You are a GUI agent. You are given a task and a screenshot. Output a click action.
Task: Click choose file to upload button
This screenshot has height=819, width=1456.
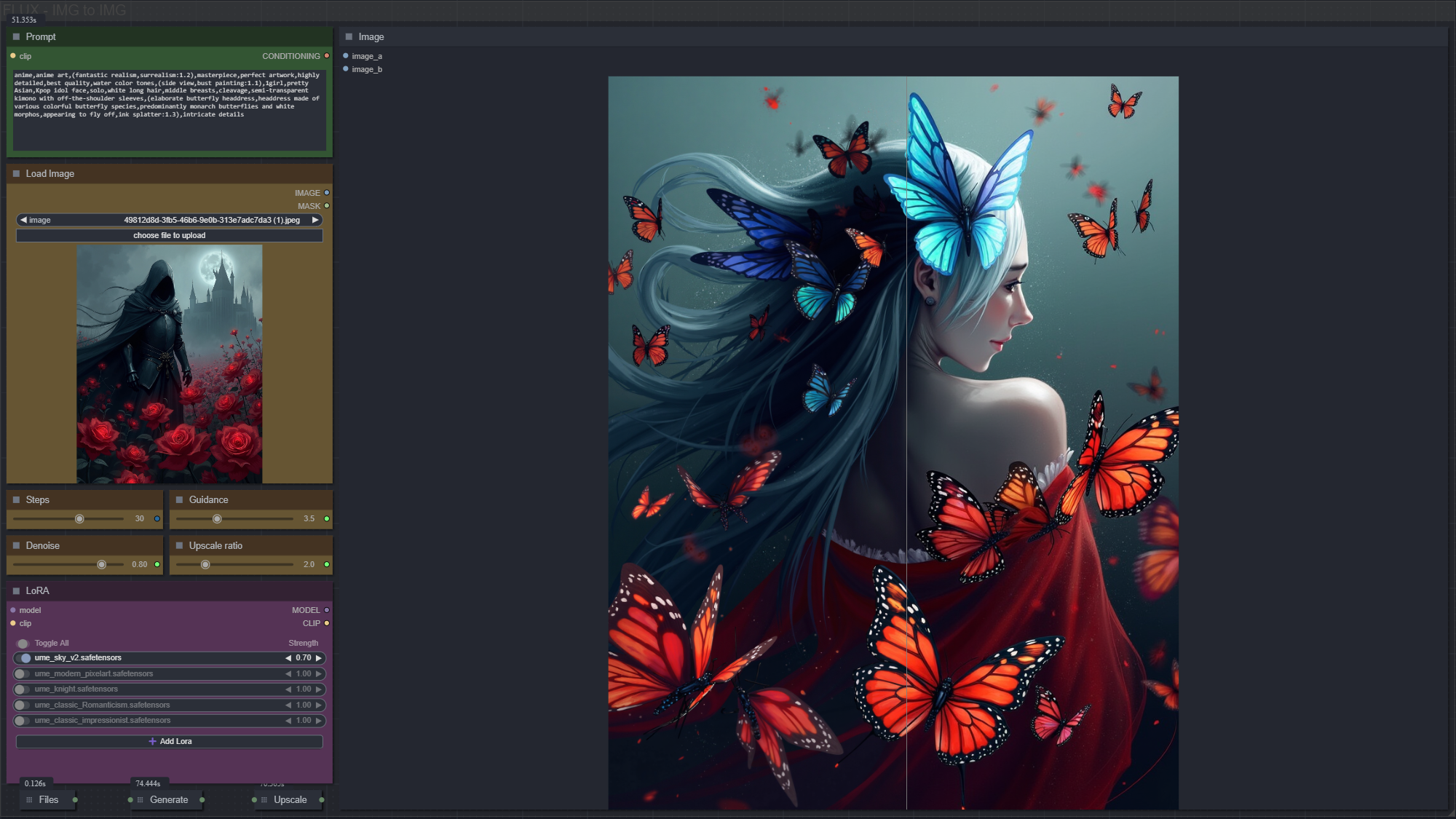tap(169, 235)
